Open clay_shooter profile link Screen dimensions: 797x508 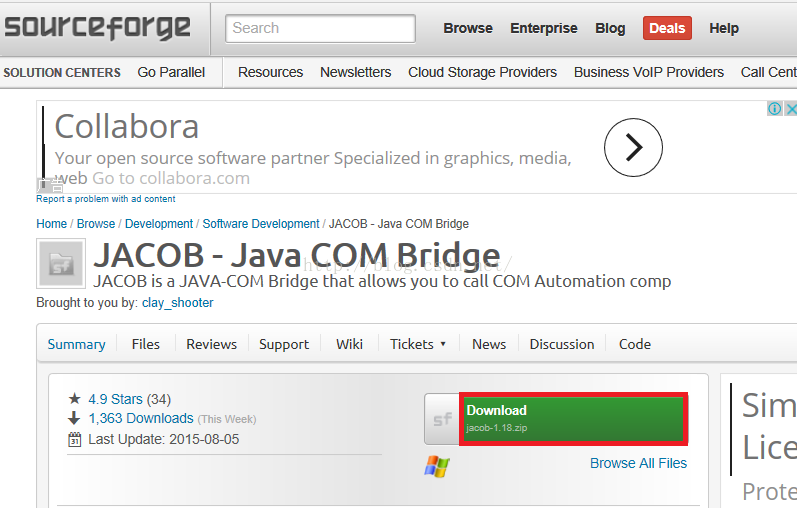click(177, 303)
